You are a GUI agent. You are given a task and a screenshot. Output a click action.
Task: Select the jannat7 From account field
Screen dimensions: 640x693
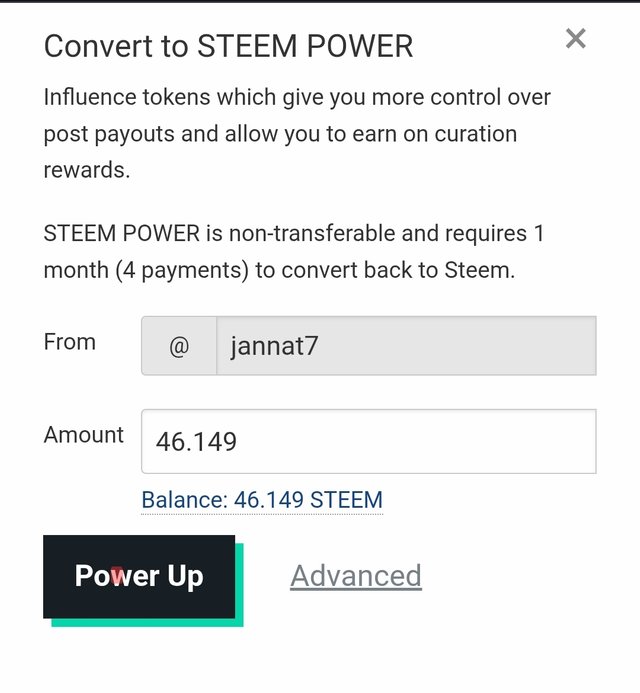pos(406,346)
